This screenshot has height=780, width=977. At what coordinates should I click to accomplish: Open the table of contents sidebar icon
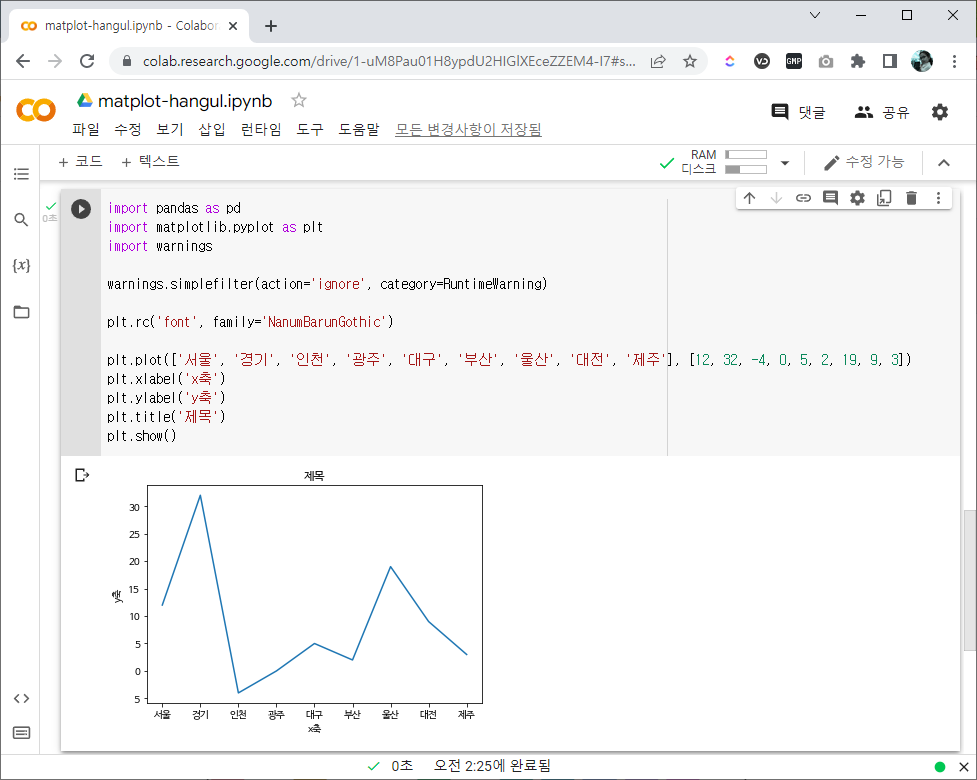pyautogui.click(x=21, y=174)
